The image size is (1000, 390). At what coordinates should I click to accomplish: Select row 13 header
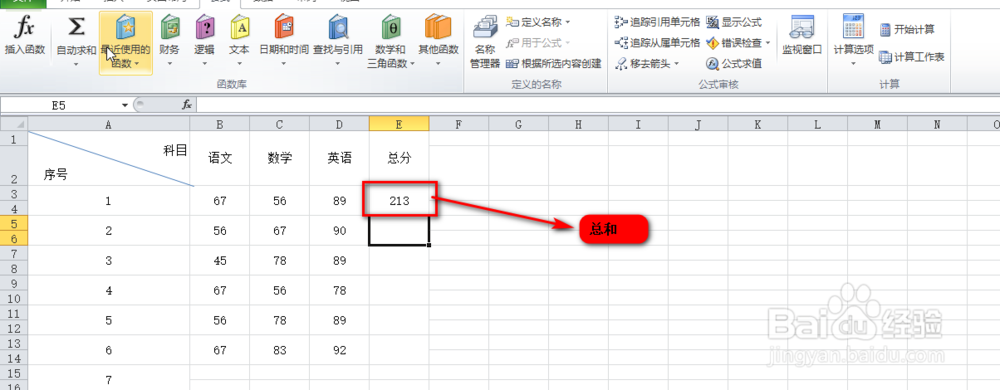coord(14,343)
